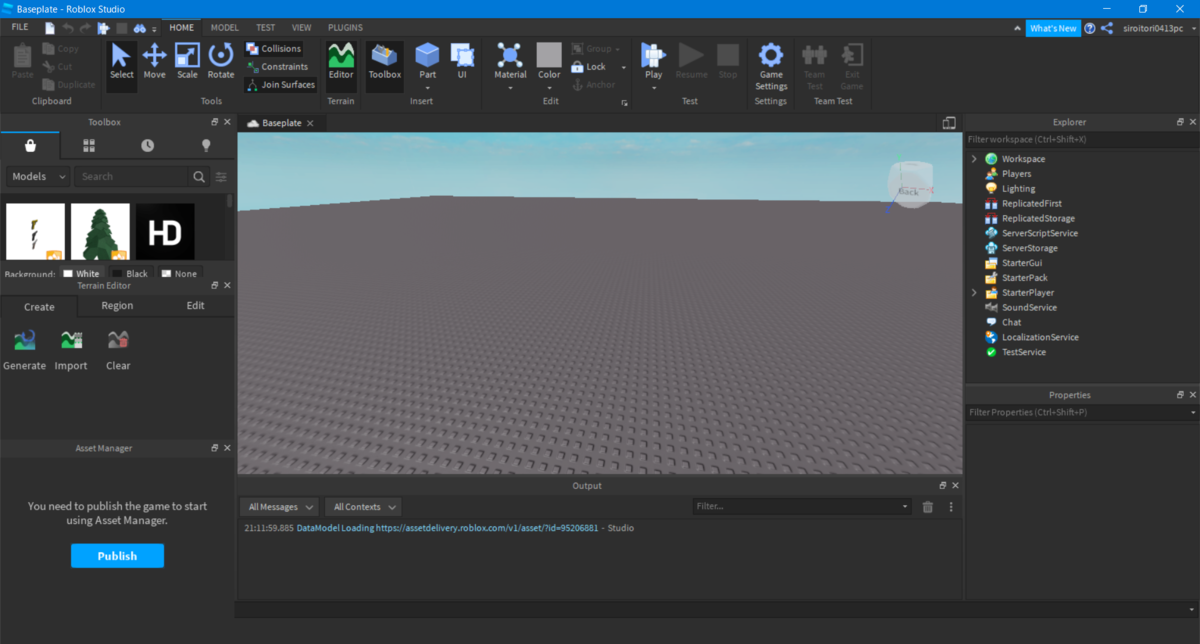
Task: Activate the Scale tool
Action: [187, 62]
